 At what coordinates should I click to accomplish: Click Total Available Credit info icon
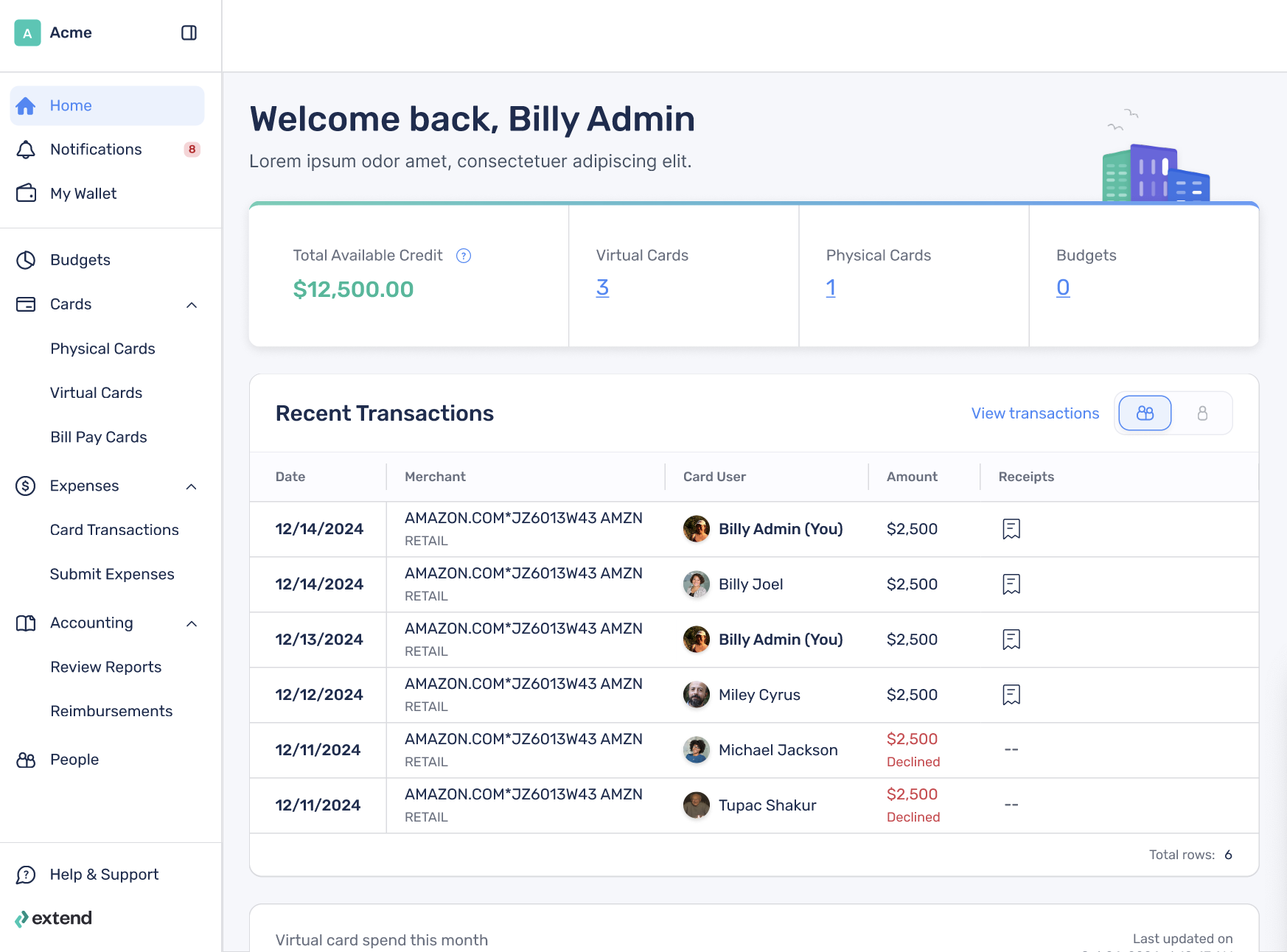(464, 256)
